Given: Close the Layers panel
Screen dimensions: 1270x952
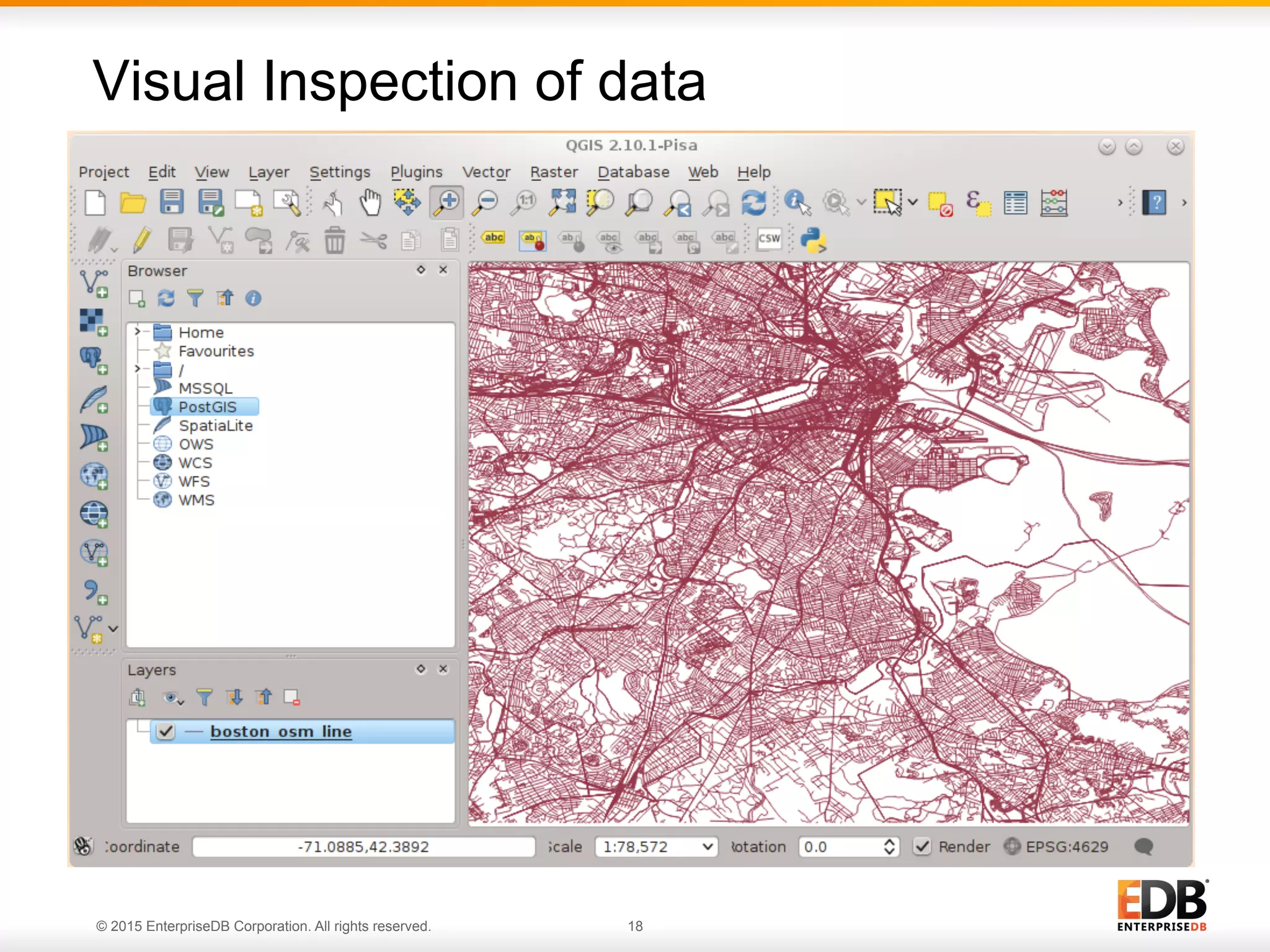Looking at the screenshot, I should point(443,669).
